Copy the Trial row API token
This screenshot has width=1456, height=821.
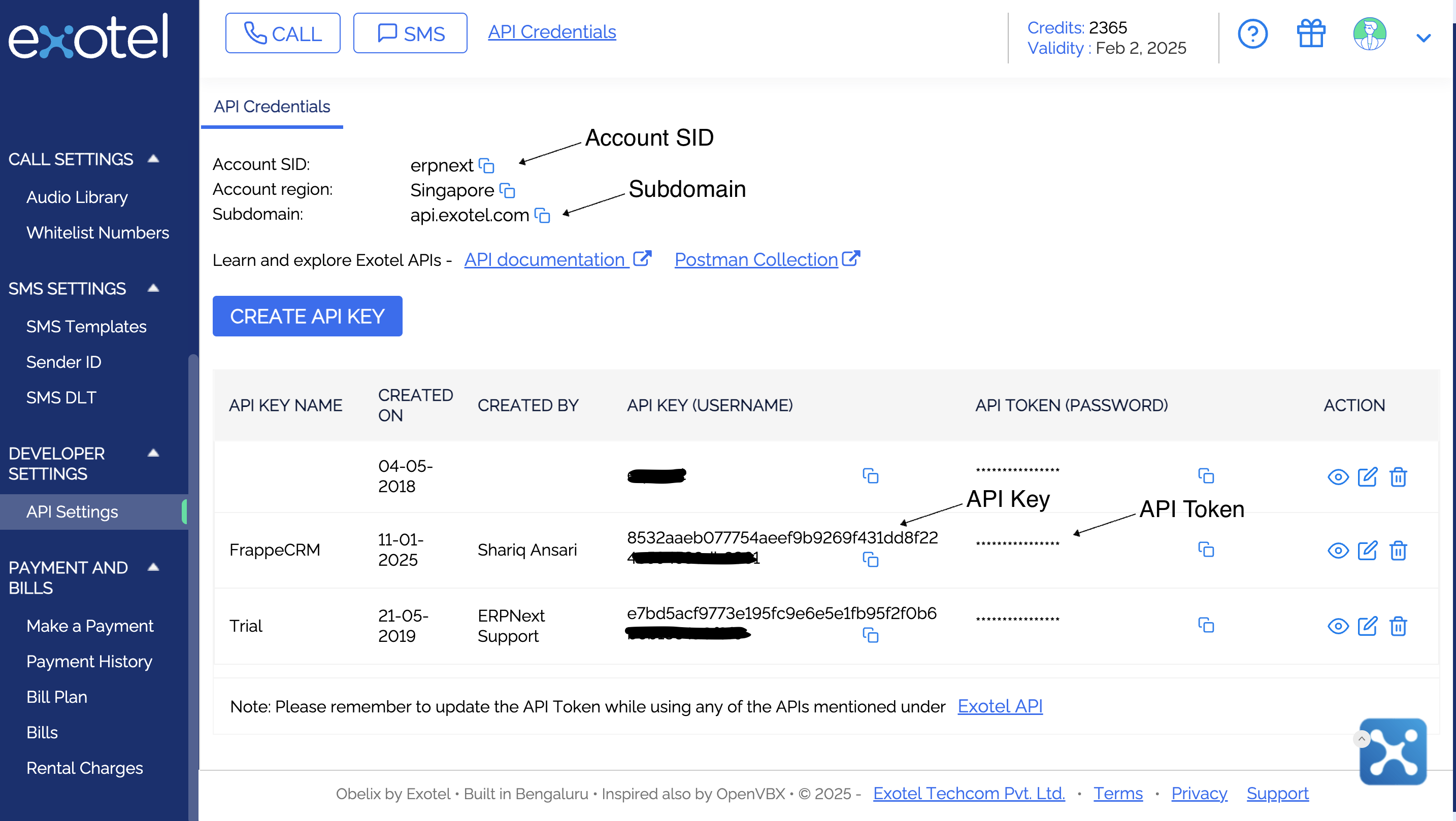pos(1206,625)
